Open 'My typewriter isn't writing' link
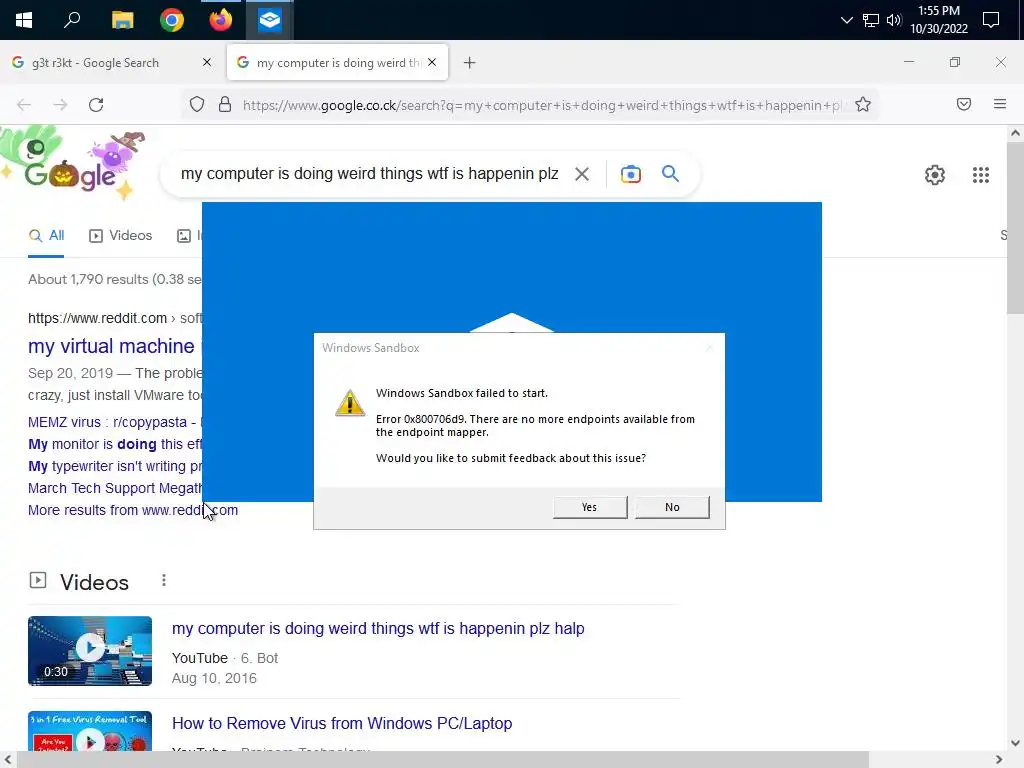Image resolution: width=1024 pixels, height=768 pixels. [x=115, y=466]
